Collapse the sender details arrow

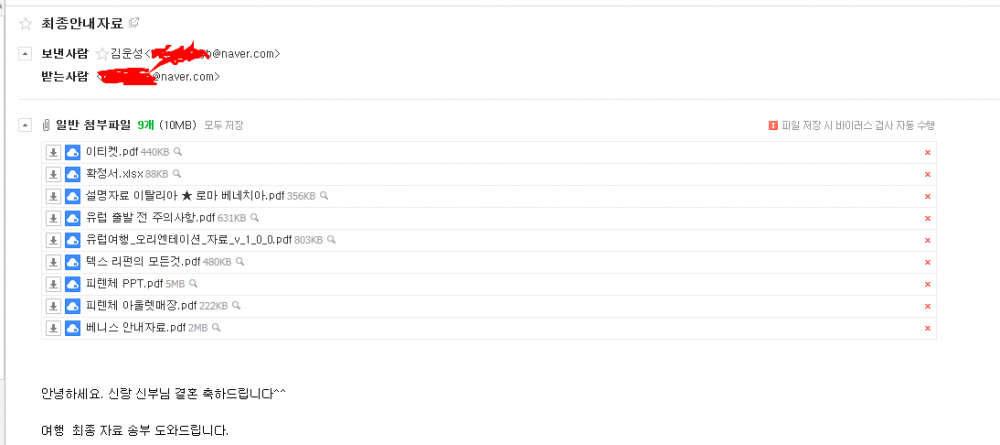point(24,54)
